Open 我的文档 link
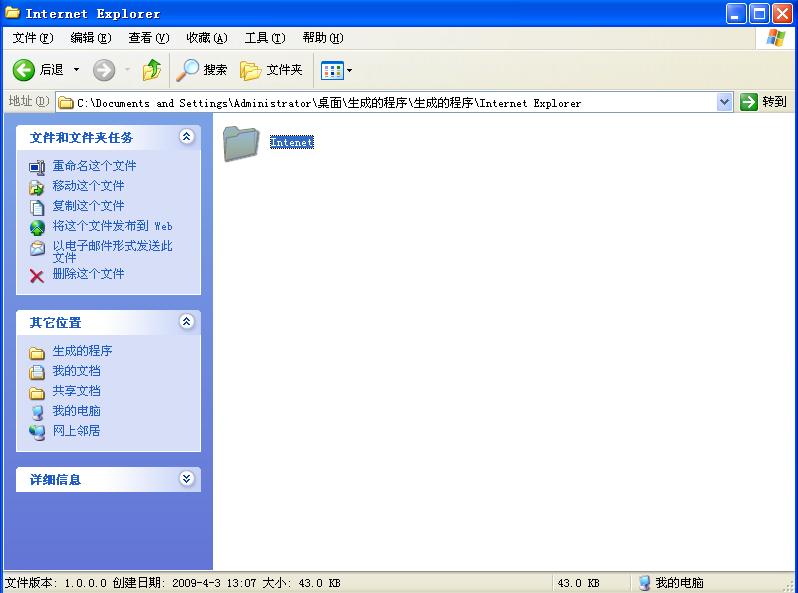Image resolution: width=798 pixels, height=593 pixels. [x=76, y=370]
